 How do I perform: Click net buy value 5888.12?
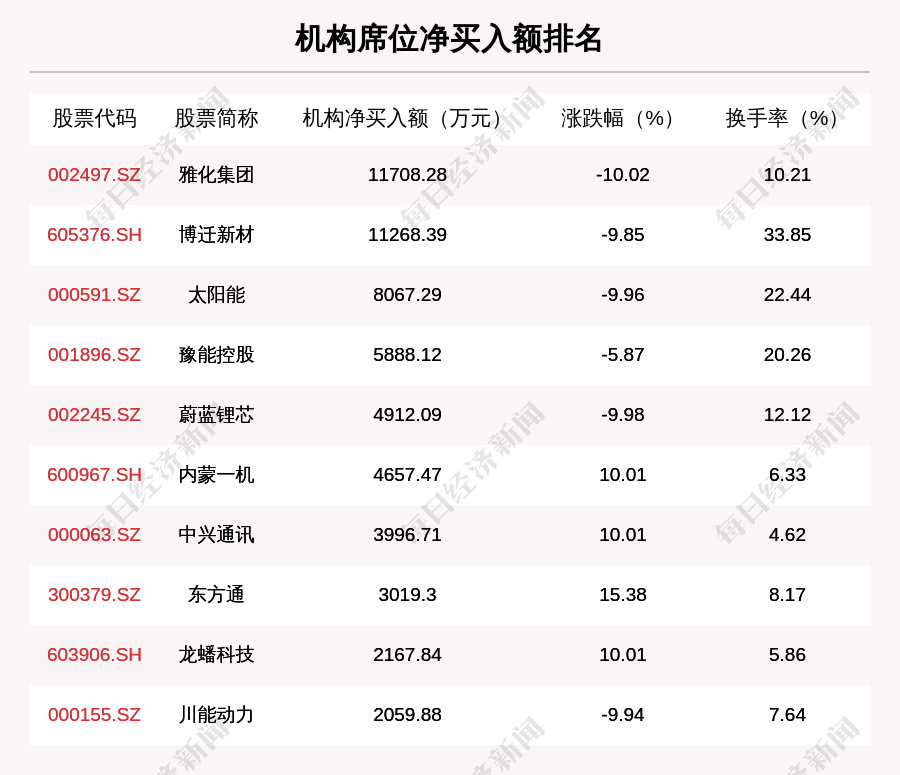click(x=407, y=355)
